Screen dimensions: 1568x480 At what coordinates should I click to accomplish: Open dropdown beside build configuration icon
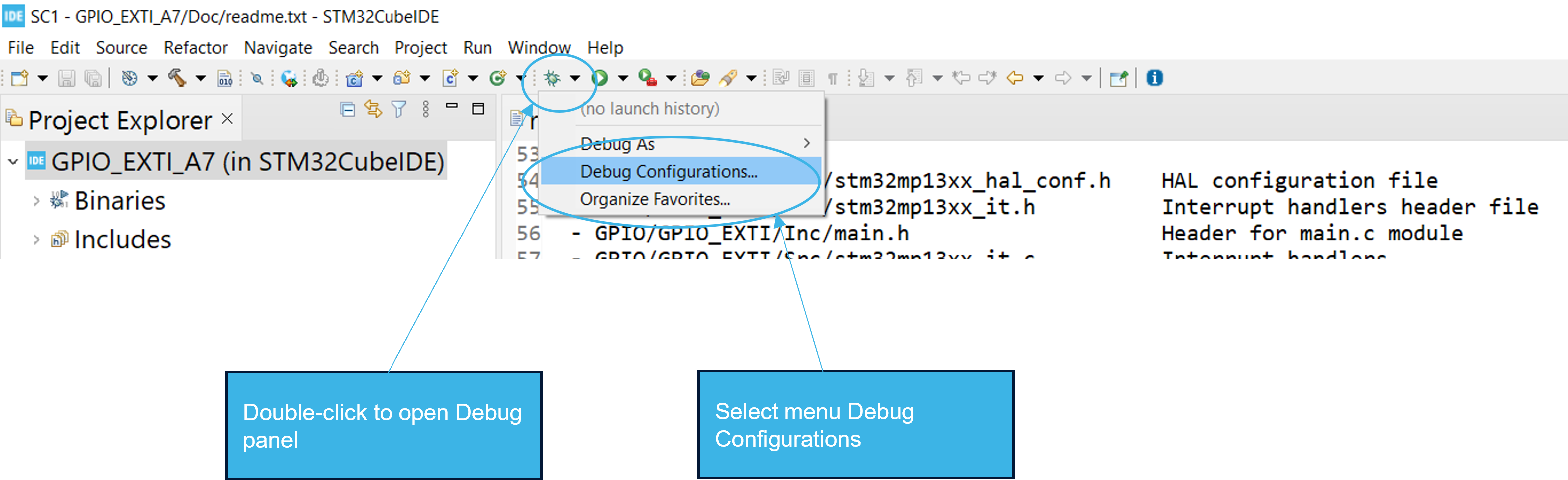(153, 78)
